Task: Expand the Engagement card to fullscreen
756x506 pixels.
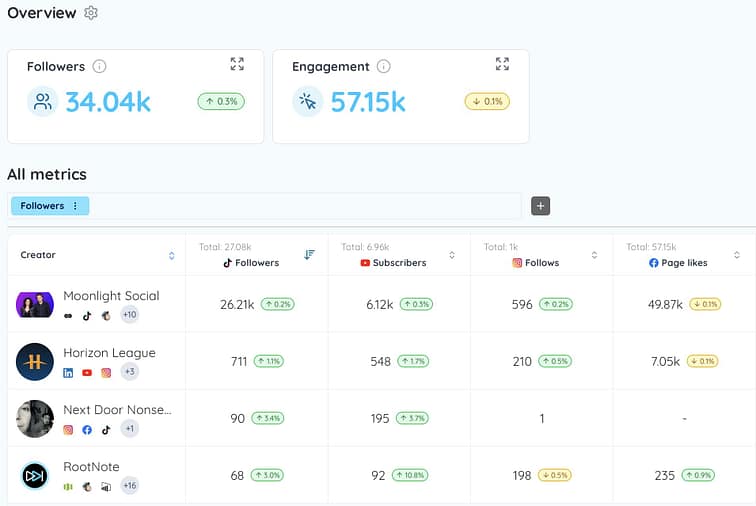Action: tap(502, 64)
